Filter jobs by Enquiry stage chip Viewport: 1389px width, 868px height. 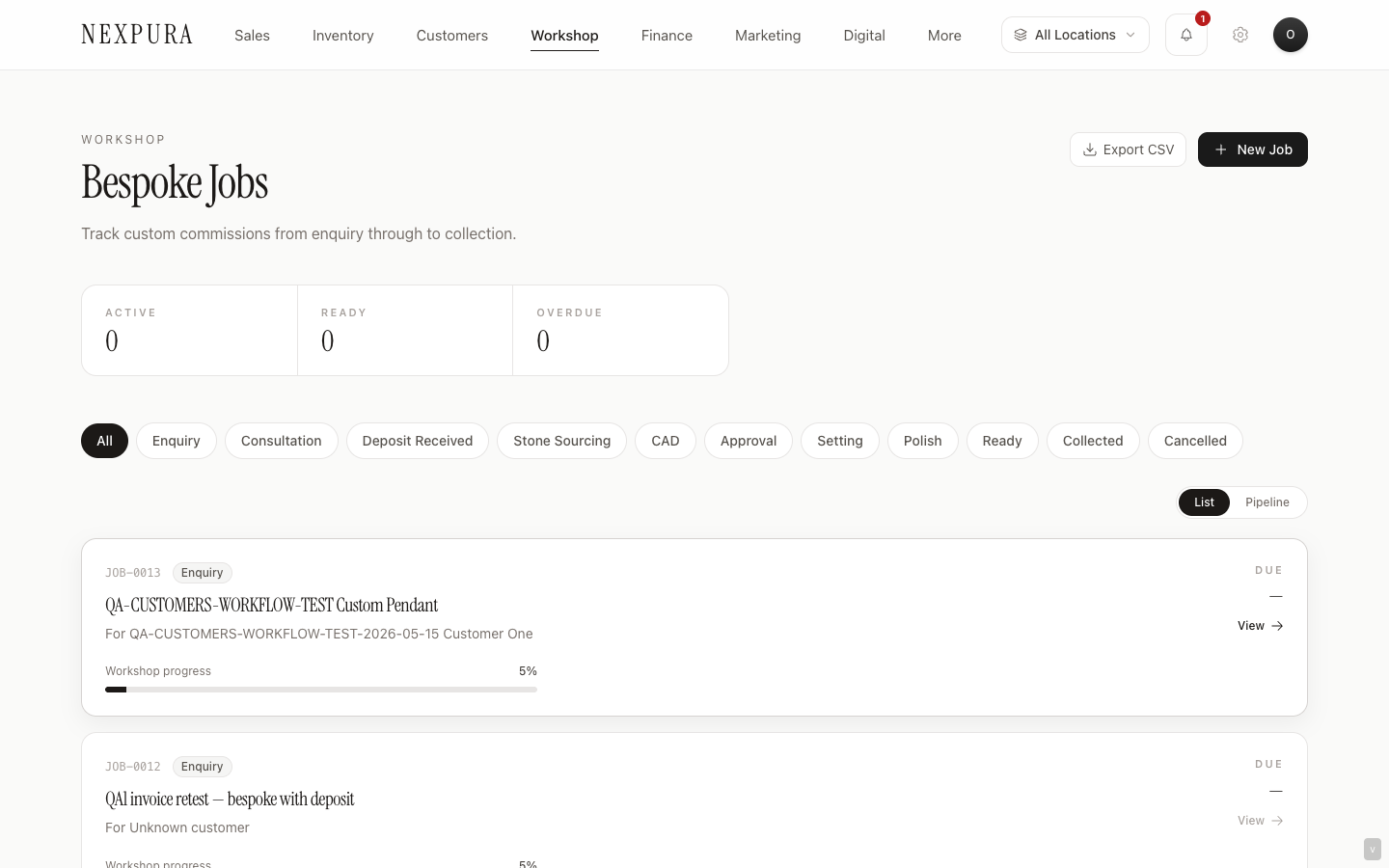point(177,441)
